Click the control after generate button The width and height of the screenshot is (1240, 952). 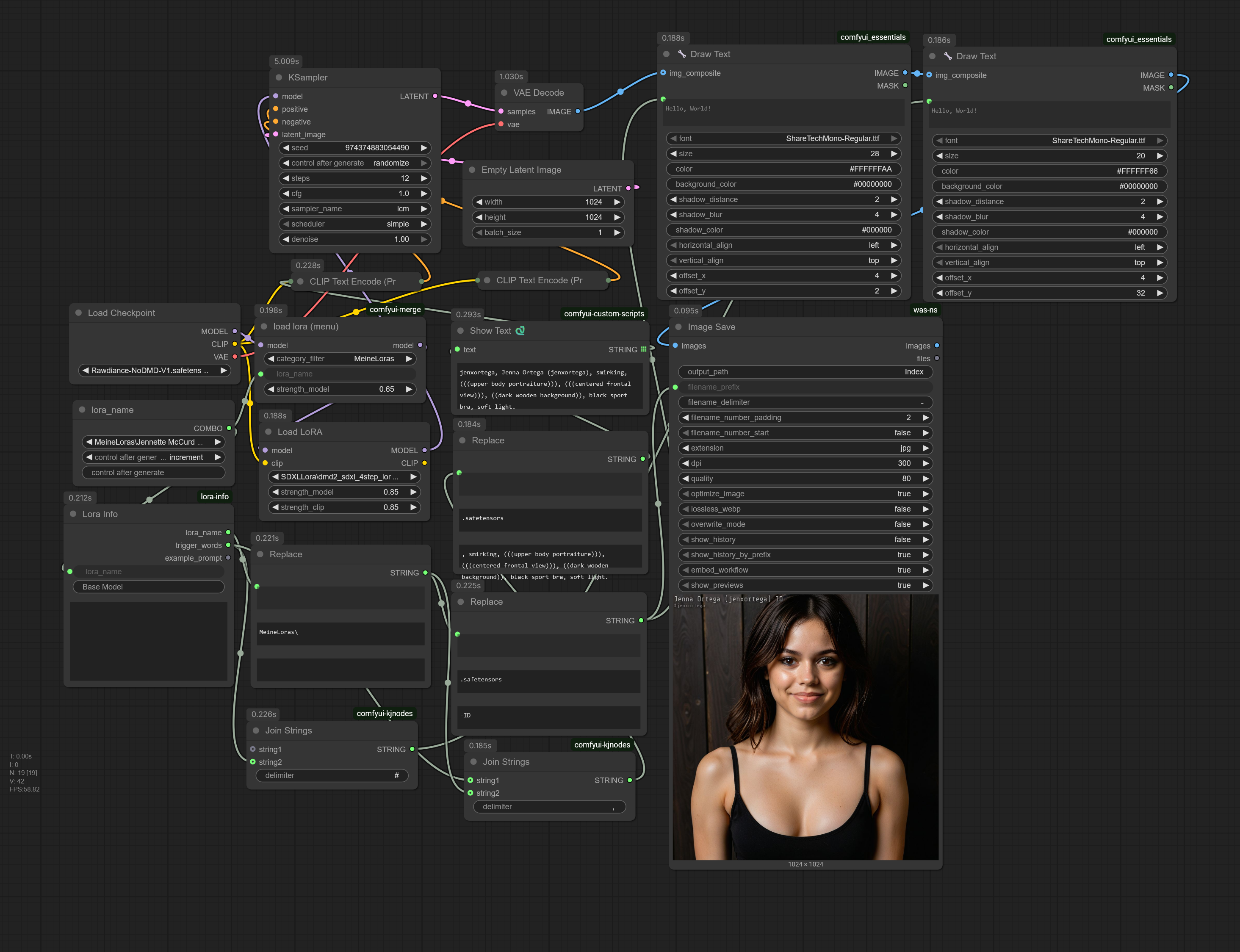pos(154,473)
